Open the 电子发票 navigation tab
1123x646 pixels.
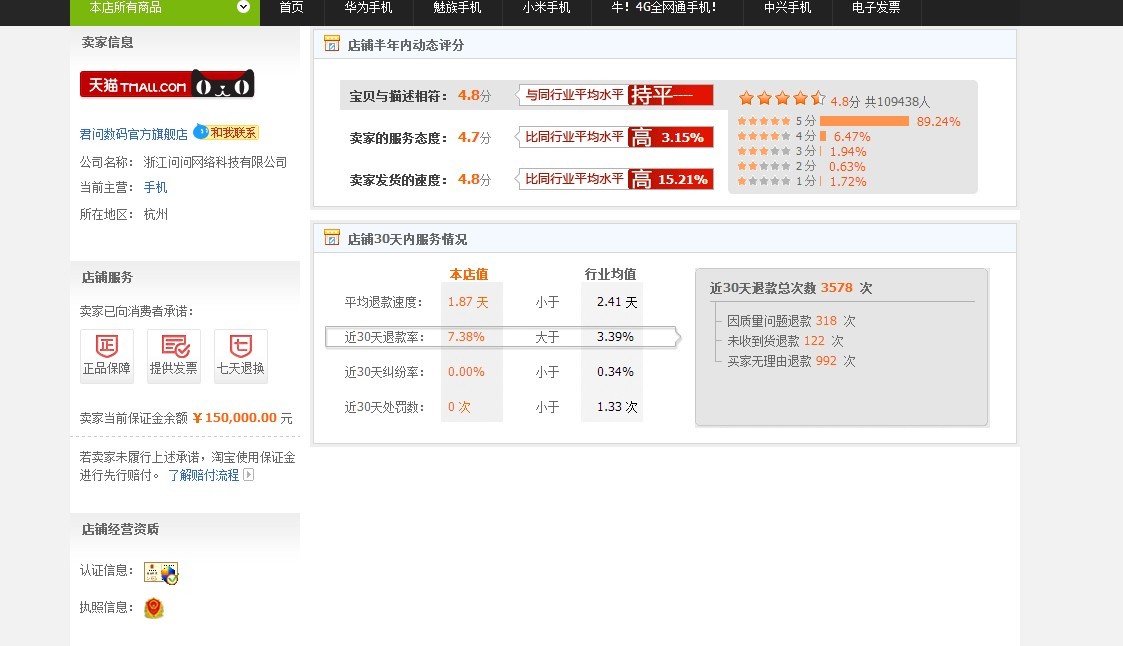(876, 8)
